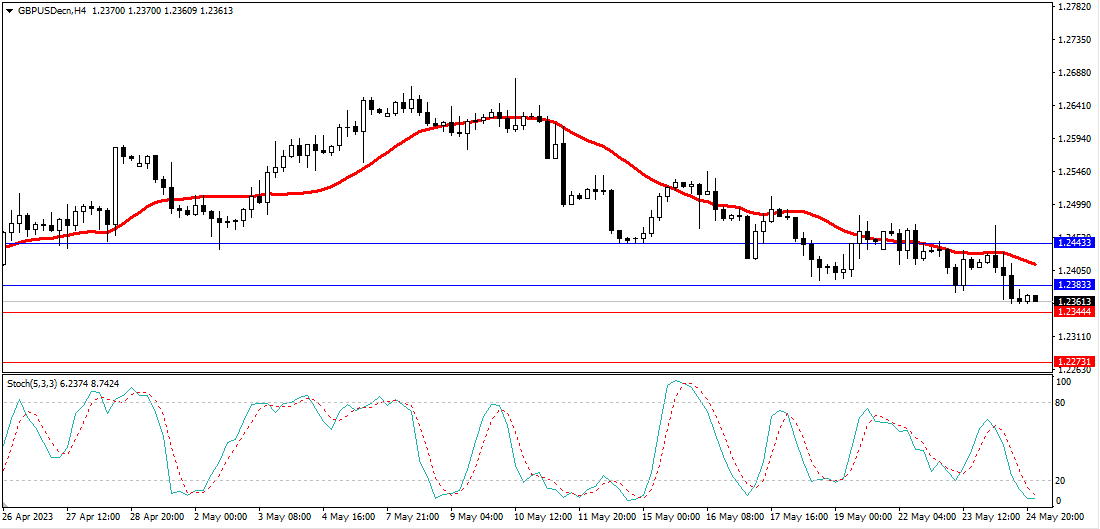1100x529 pixels.
Task: Click the triangle arrow beside GBPUSDecn,H4
Action: (8, 11)
